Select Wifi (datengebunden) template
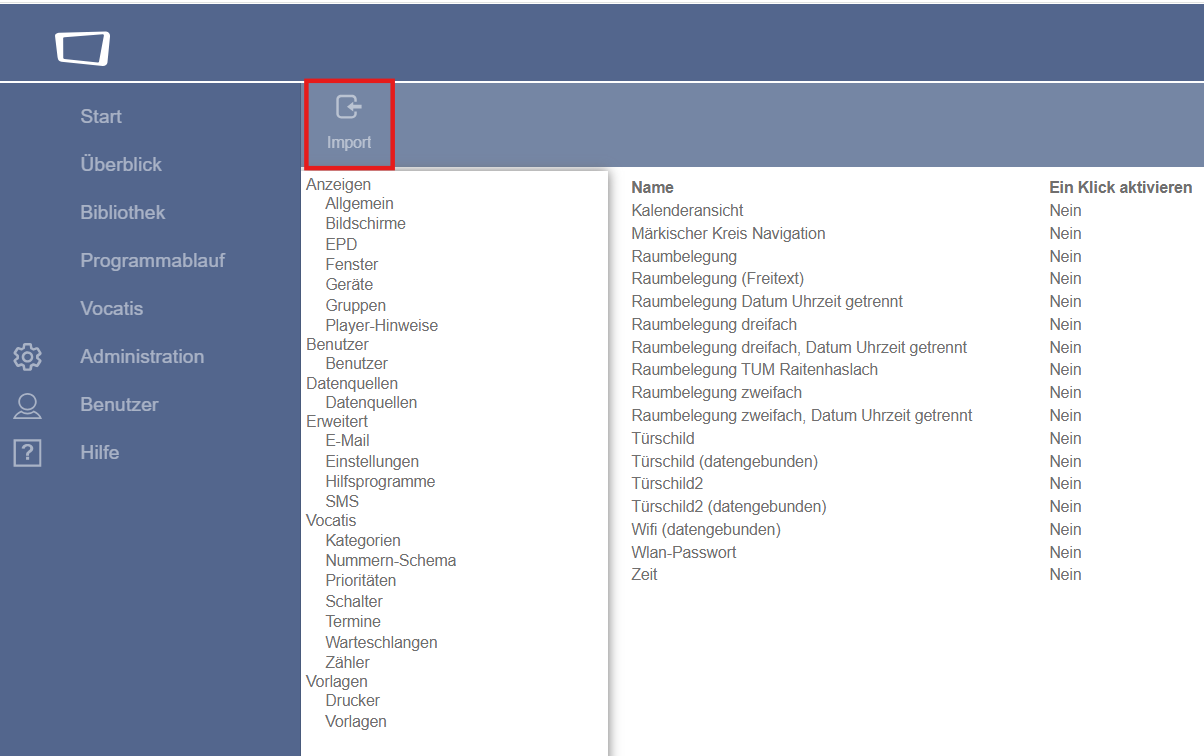 point(706,529)
